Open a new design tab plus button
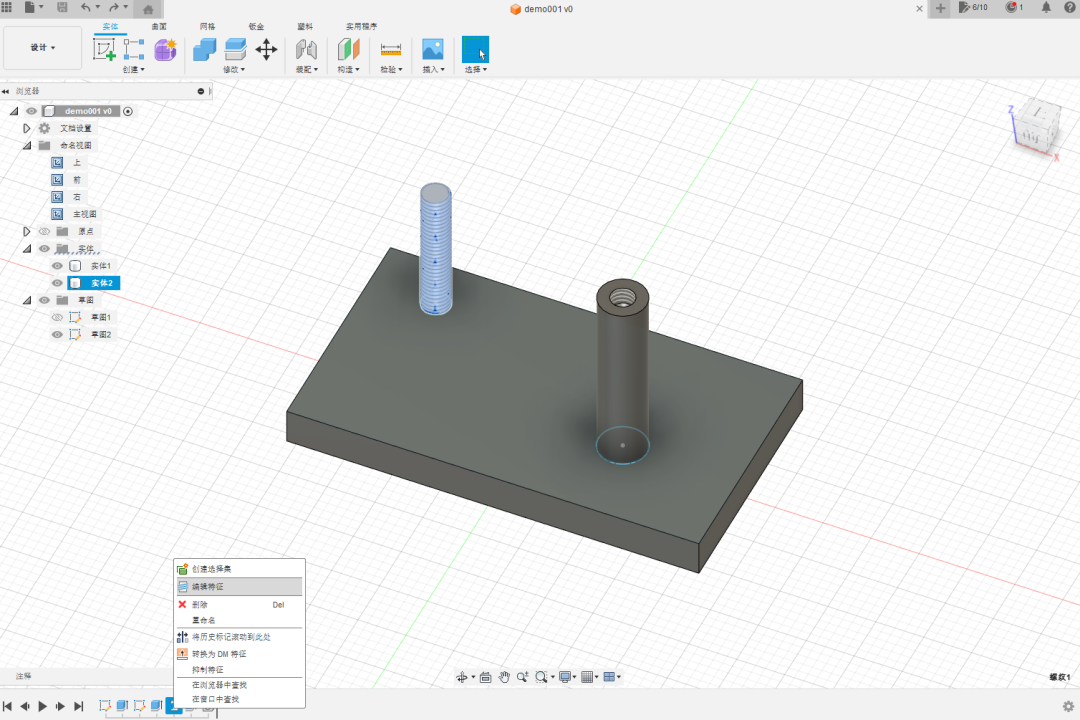 pos(940,8)
